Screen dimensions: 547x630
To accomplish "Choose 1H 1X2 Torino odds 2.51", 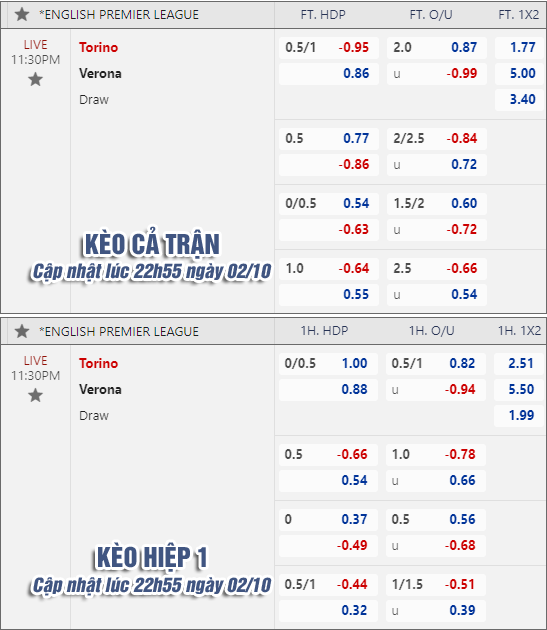I will [x=520, y=364].
